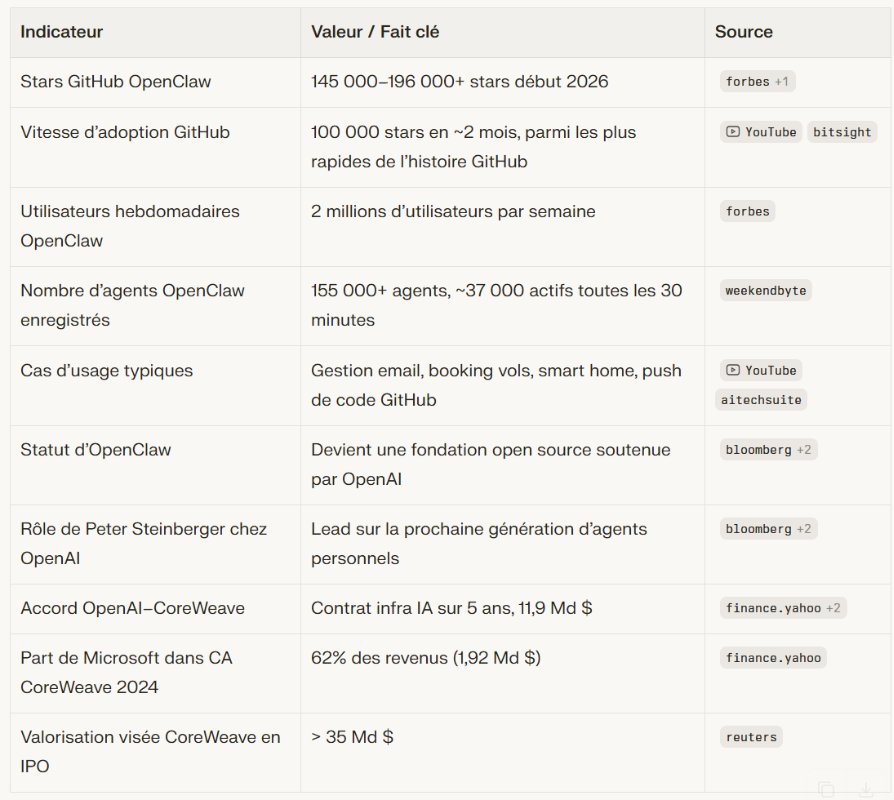Open the aitechsuite source chip
Screen dimensions: 894x800
click(x=762, y=399)
